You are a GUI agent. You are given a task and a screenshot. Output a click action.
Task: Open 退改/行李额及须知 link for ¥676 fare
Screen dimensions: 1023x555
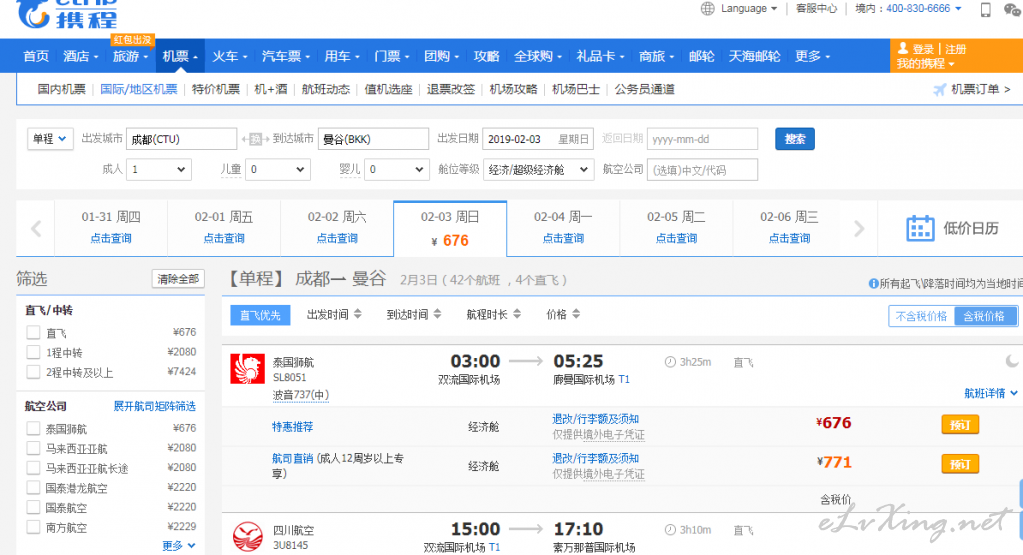(595, 419)
